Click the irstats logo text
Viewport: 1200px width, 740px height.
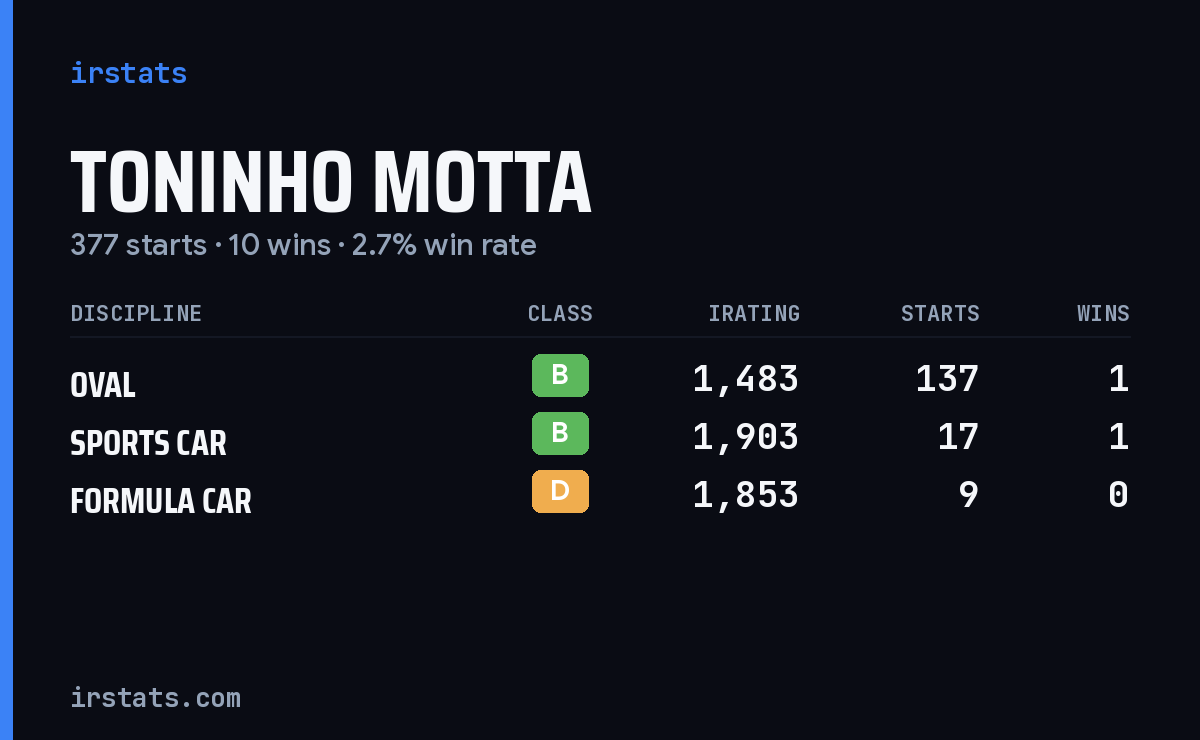[x=128, y=73]
